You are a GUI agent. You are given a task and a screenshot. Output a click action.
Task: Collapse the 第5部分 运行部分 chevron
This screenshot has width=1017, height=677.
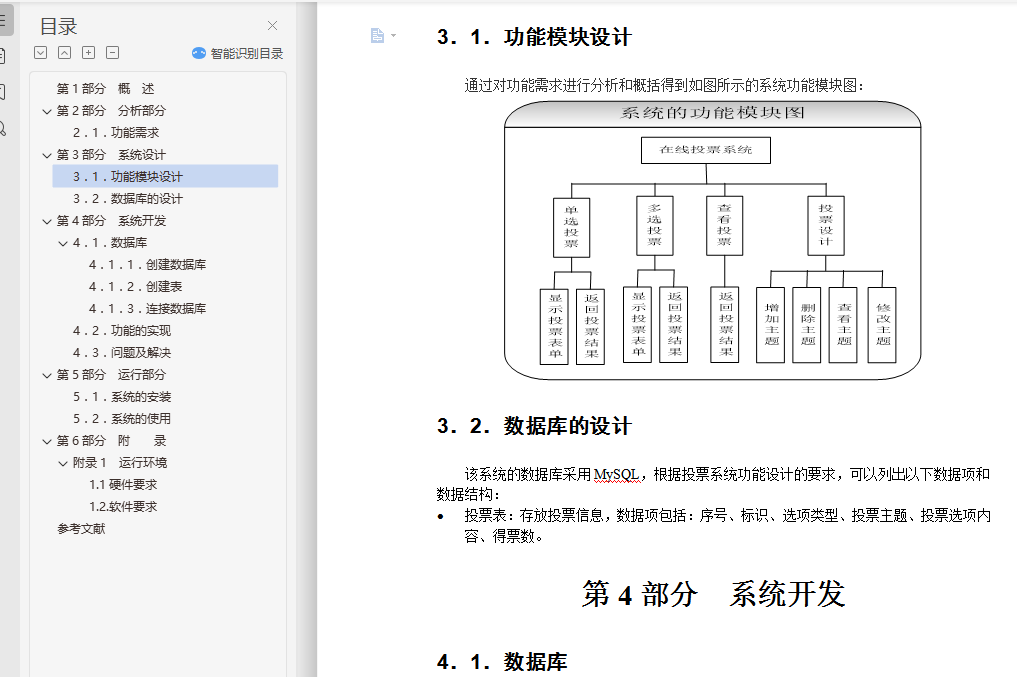47,375
